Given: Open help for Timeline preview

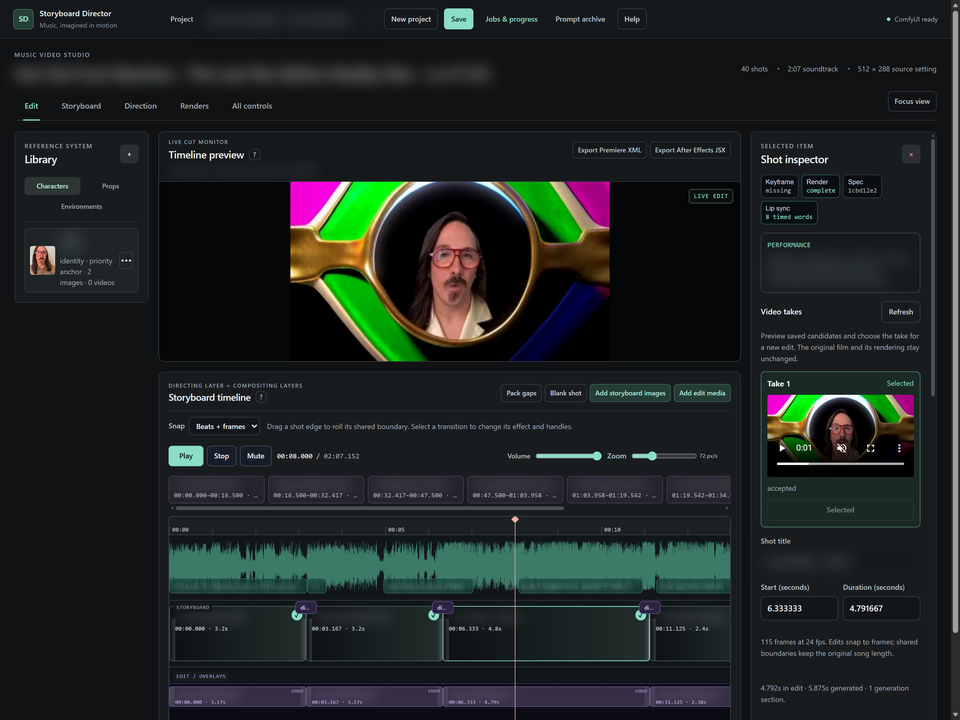Looking at the screenshot, I should (255, 155).
